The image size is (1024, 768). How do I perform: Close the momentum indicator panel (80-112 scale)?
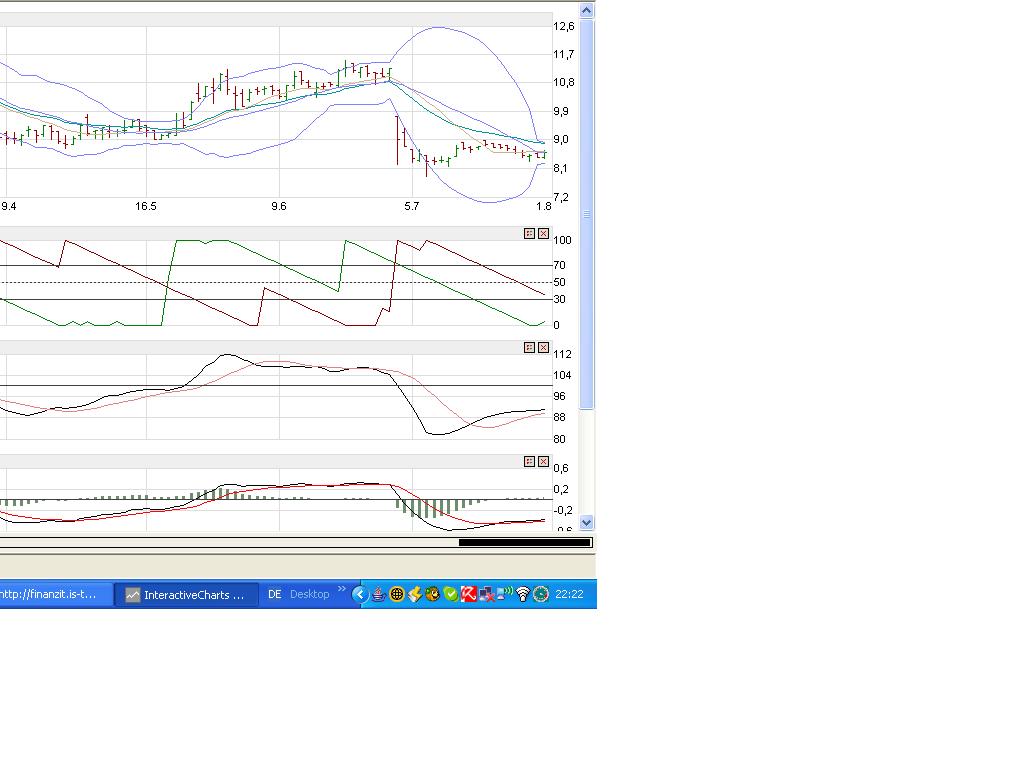click(x=543, y=347)
